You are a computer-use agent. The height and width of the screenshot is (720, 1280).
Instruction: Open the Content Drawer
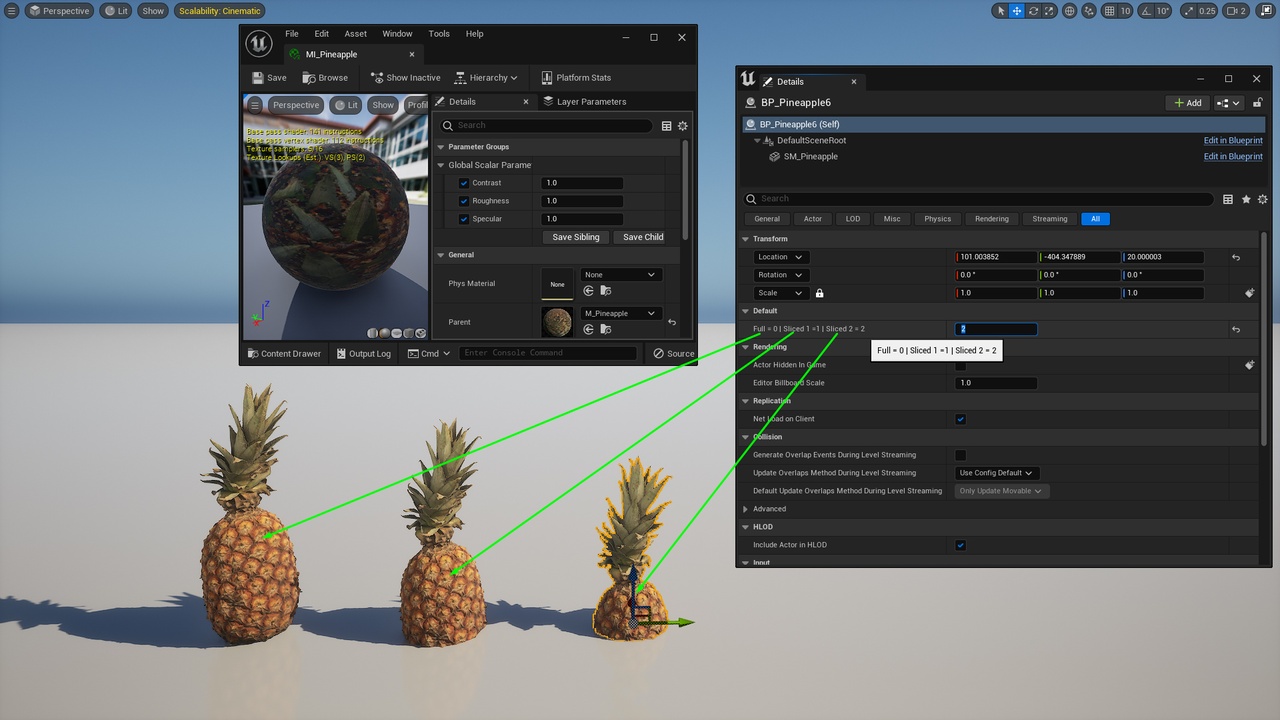tap(284, 353)
